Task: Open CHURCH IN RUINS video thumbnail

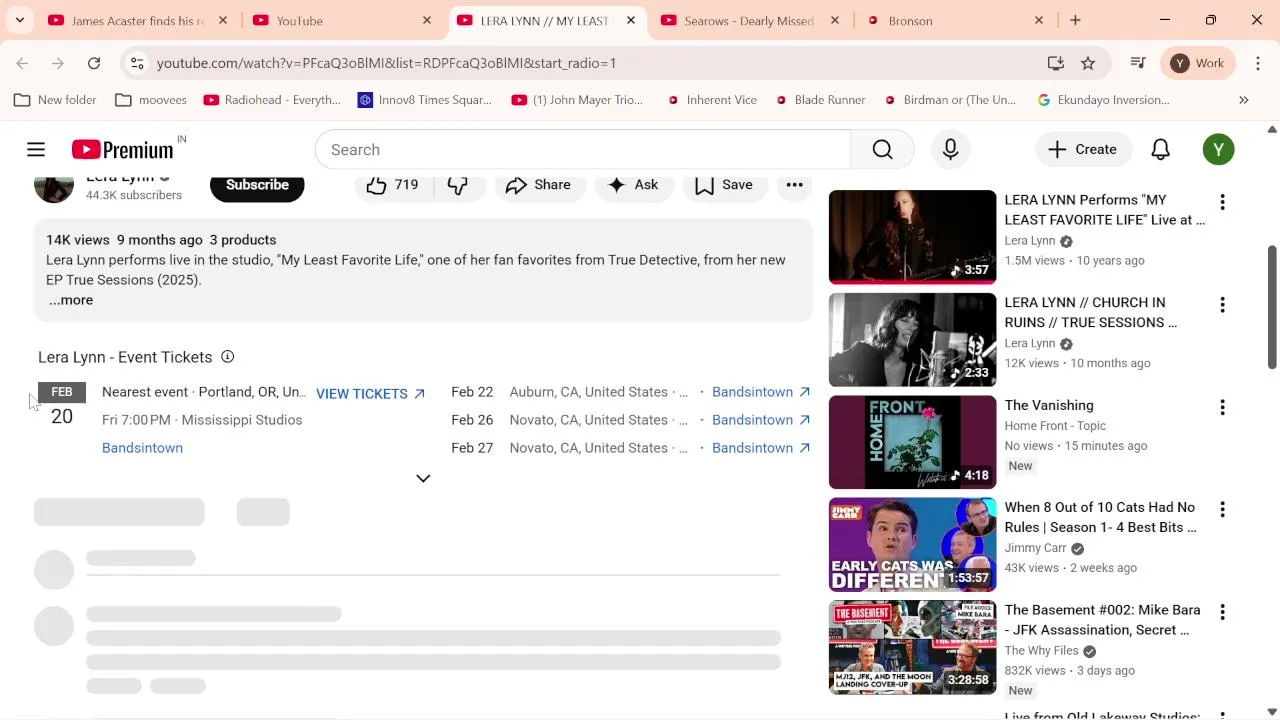Action: (912, 340)
